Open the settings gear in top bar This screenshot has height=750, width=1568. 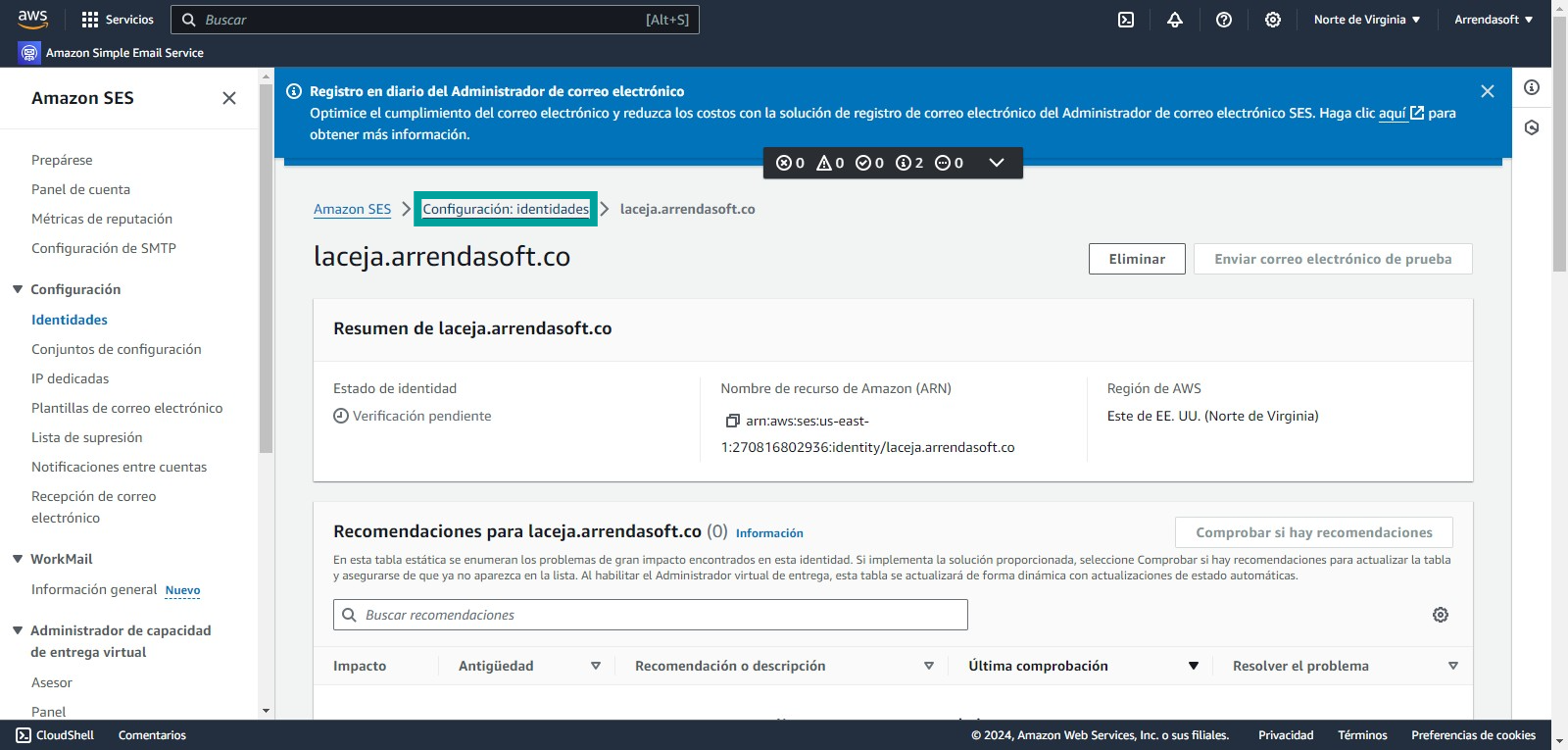(x=1273, y=20)
